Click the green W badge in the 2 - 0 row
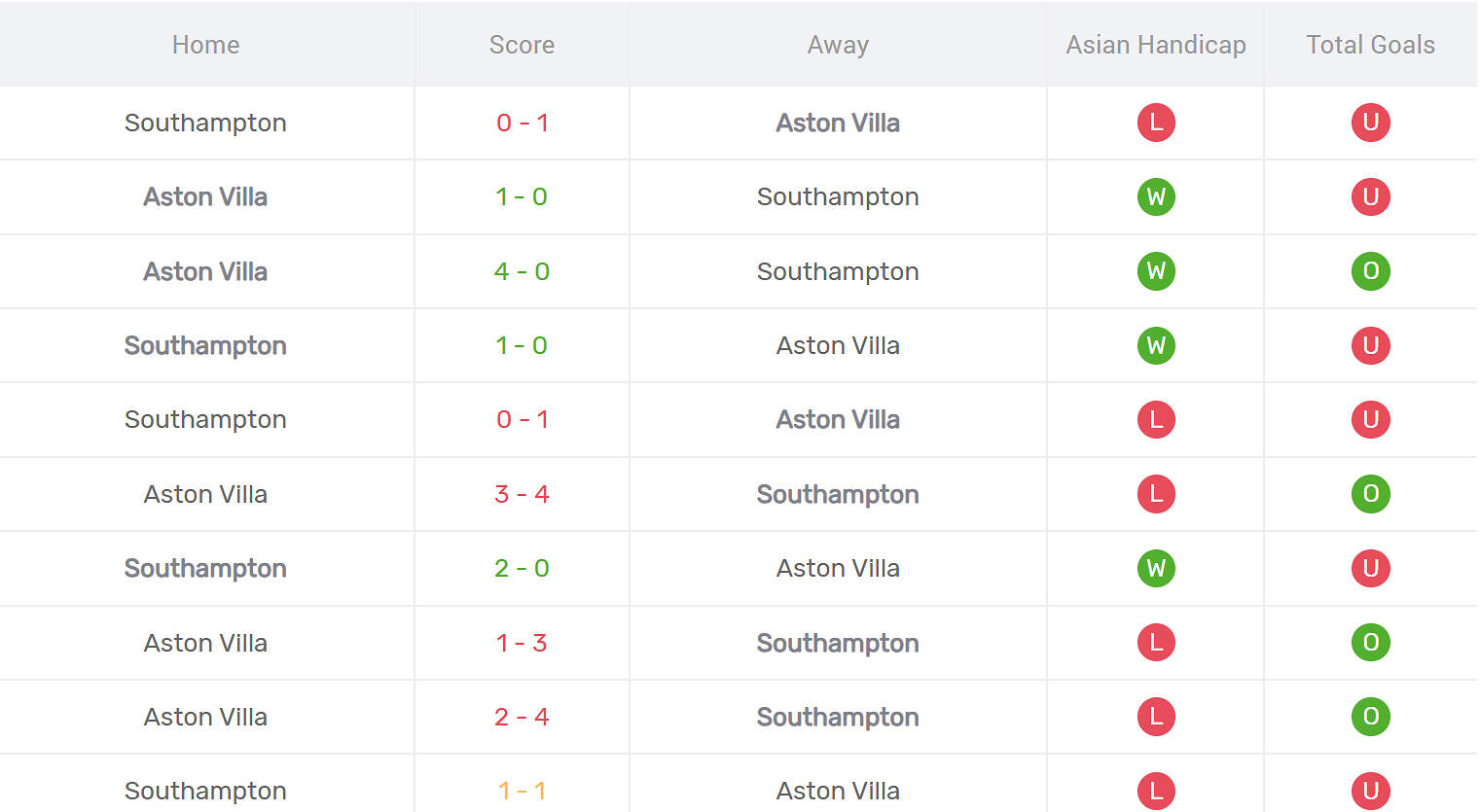1480x812 pixels. (1156, 568)
